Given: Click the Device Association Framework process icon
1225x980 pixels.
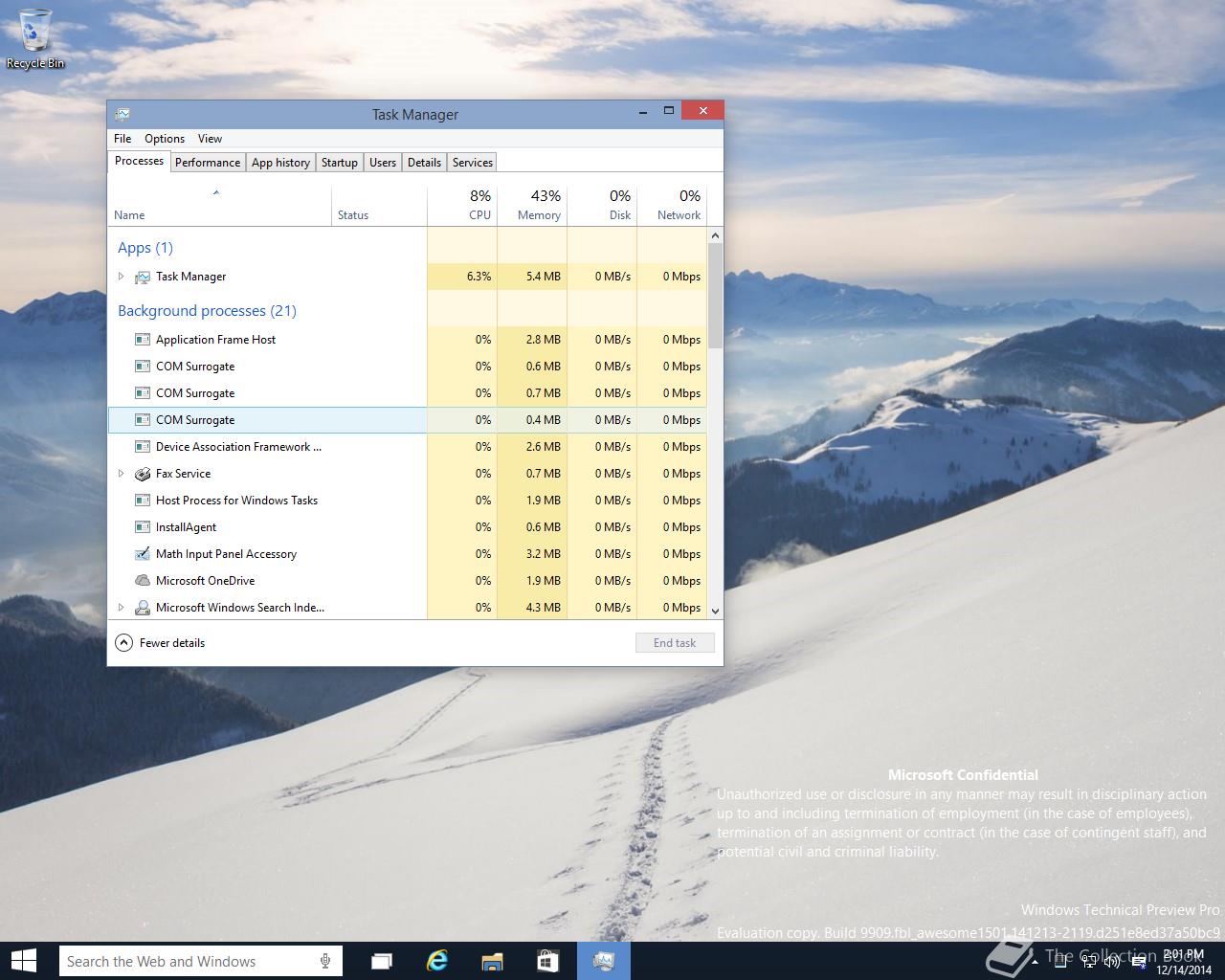Looking at the screenshot, I should point(143,447).
